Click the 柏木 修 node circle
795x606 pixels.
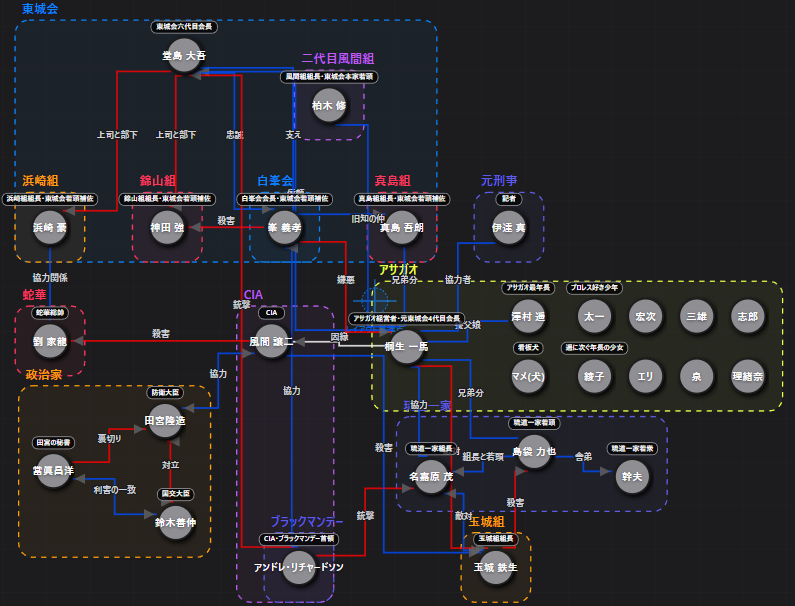point(329,106)
